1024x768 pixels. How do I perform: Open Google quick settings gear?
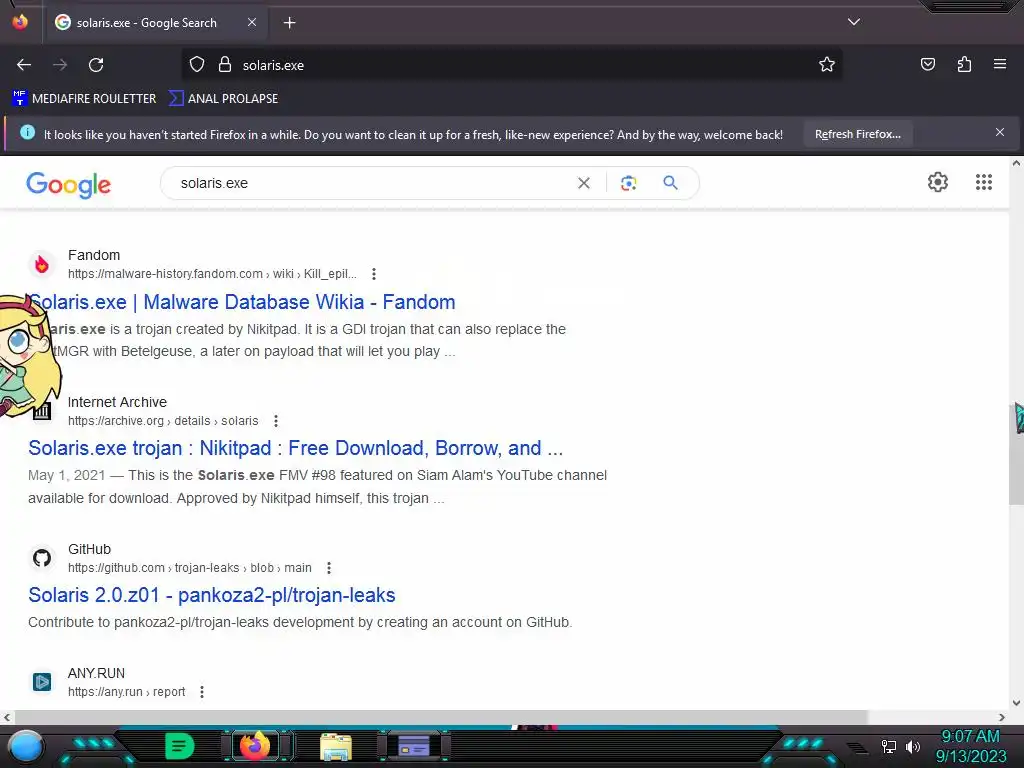pyautogui.click(x=938, y=182)
